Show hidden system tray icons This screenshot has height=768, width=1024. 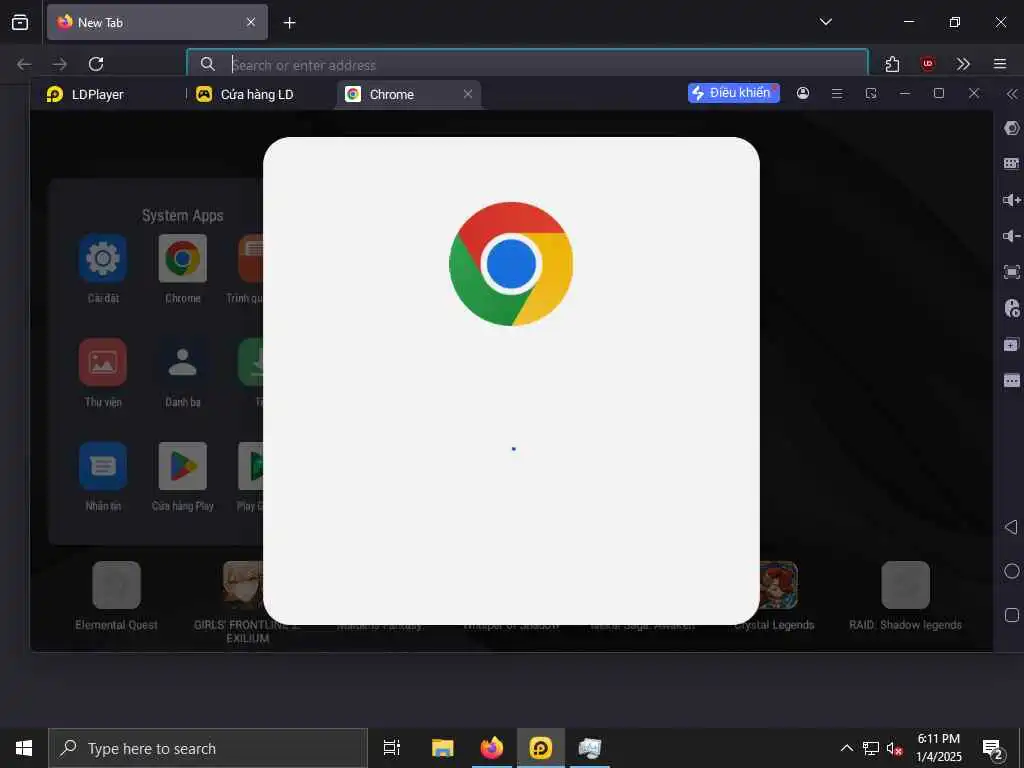[x=846, y=748]
